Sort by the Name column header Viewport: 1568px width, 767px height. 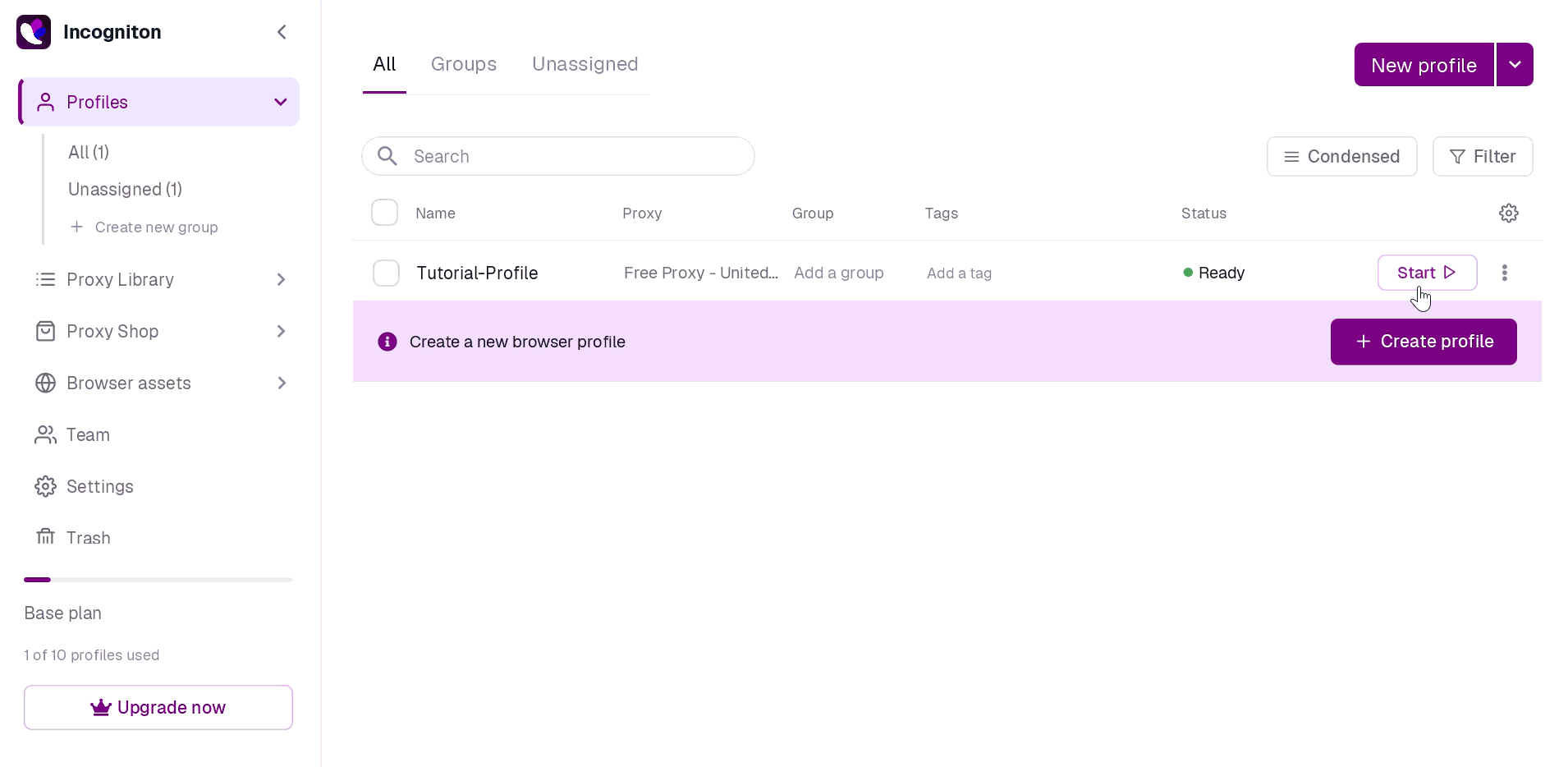point(435,214)
